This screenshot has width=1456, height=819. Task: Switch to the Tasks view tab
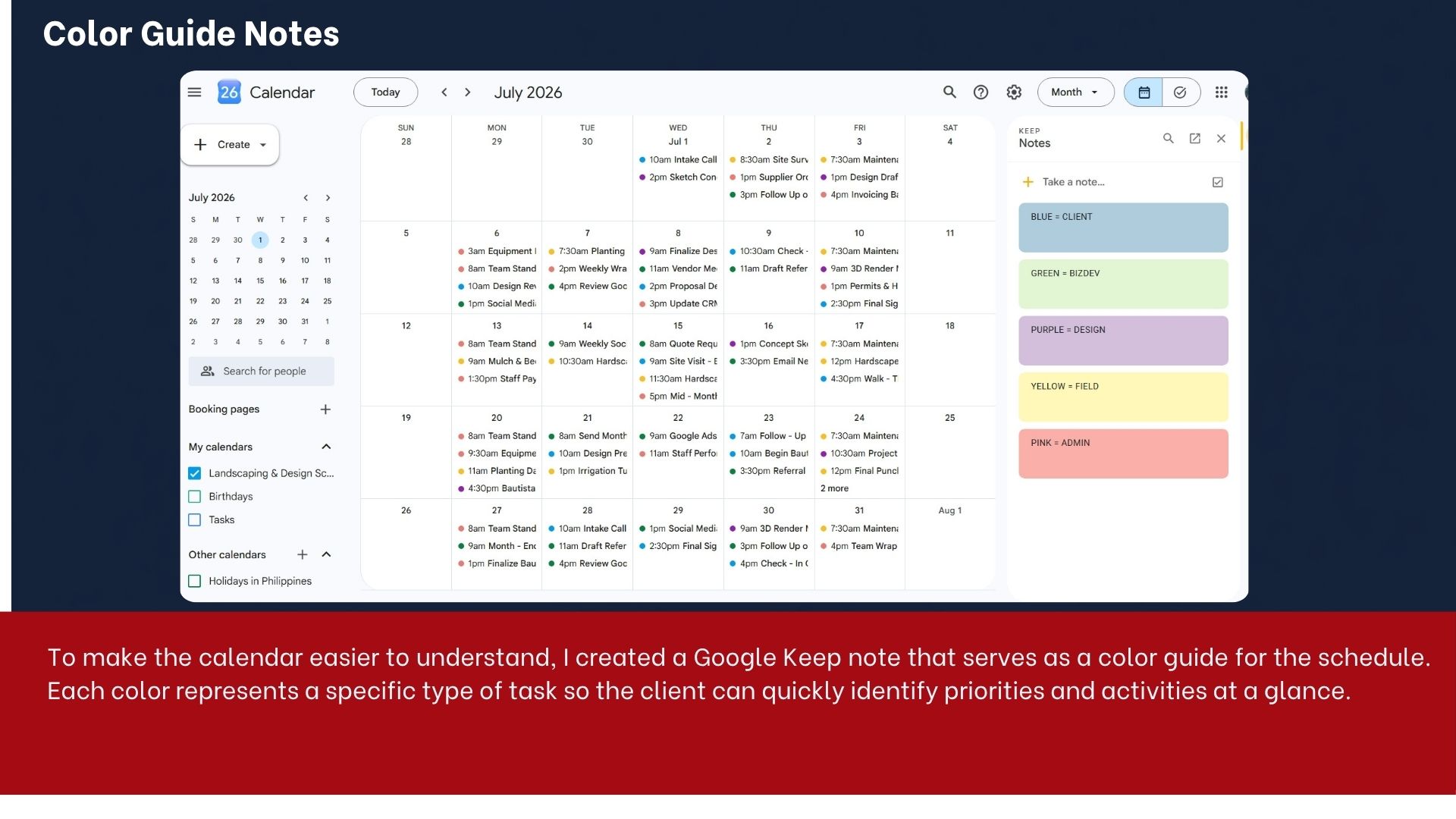(1181, 92)
